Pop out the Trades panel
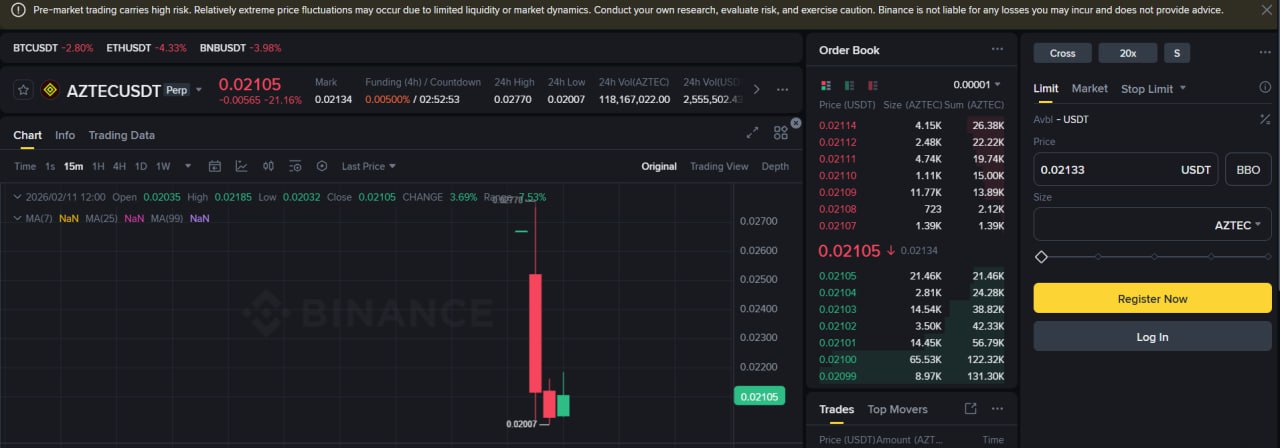The width and height of the screenshot is (1280, 448). (x=970, y=409)
